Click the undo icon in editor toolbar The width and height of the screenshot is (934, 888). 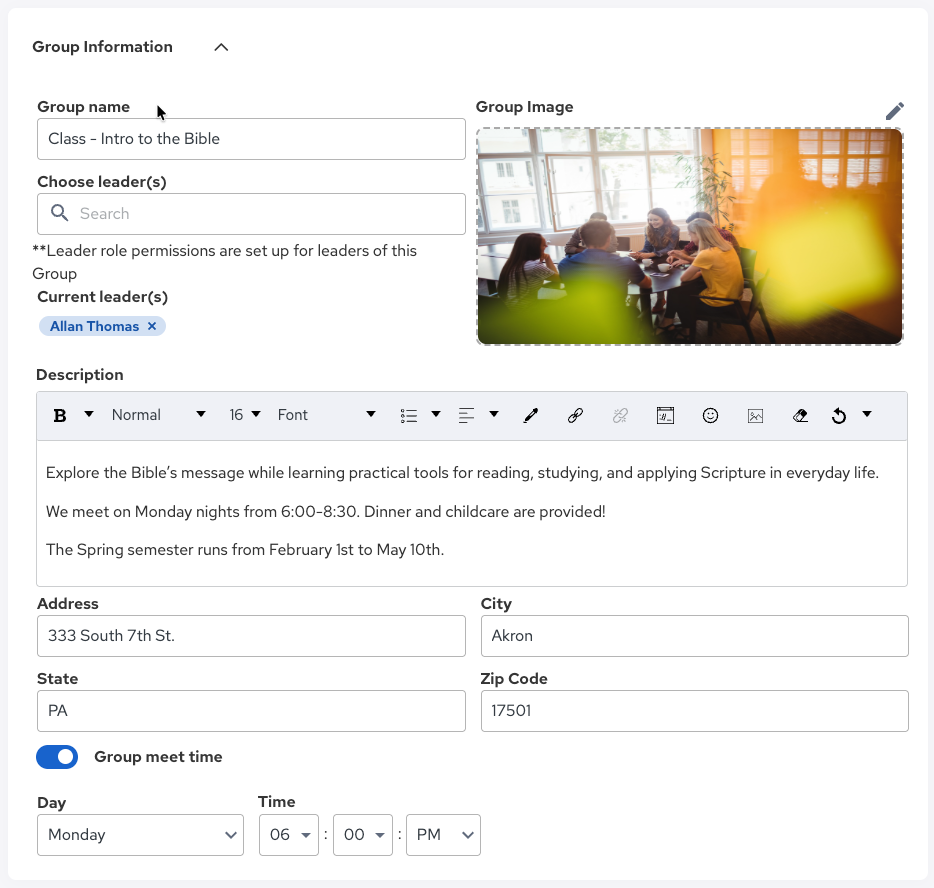point(839,416)
